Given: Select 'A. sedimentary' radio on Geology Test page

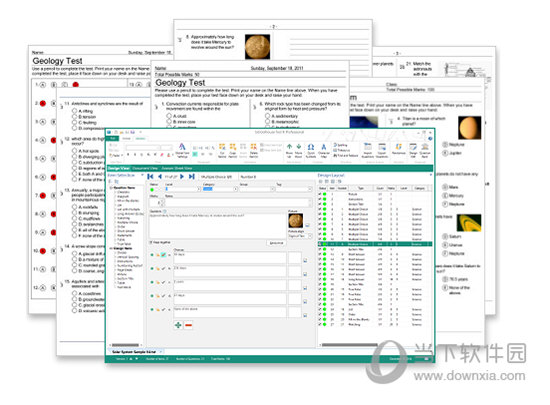Looking at the screenshot, I should point(267,116).
